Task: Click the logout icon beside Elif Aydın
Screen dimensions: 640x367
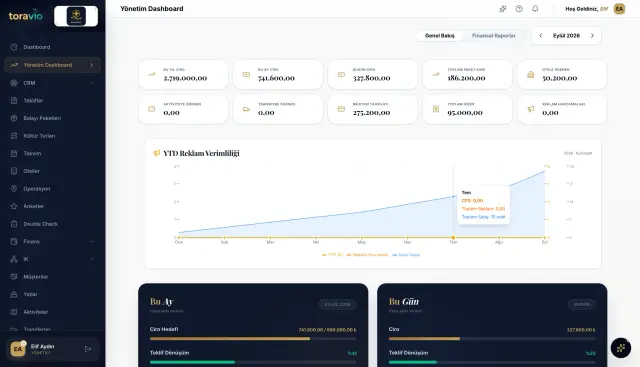Action: (x=88, y=349)
